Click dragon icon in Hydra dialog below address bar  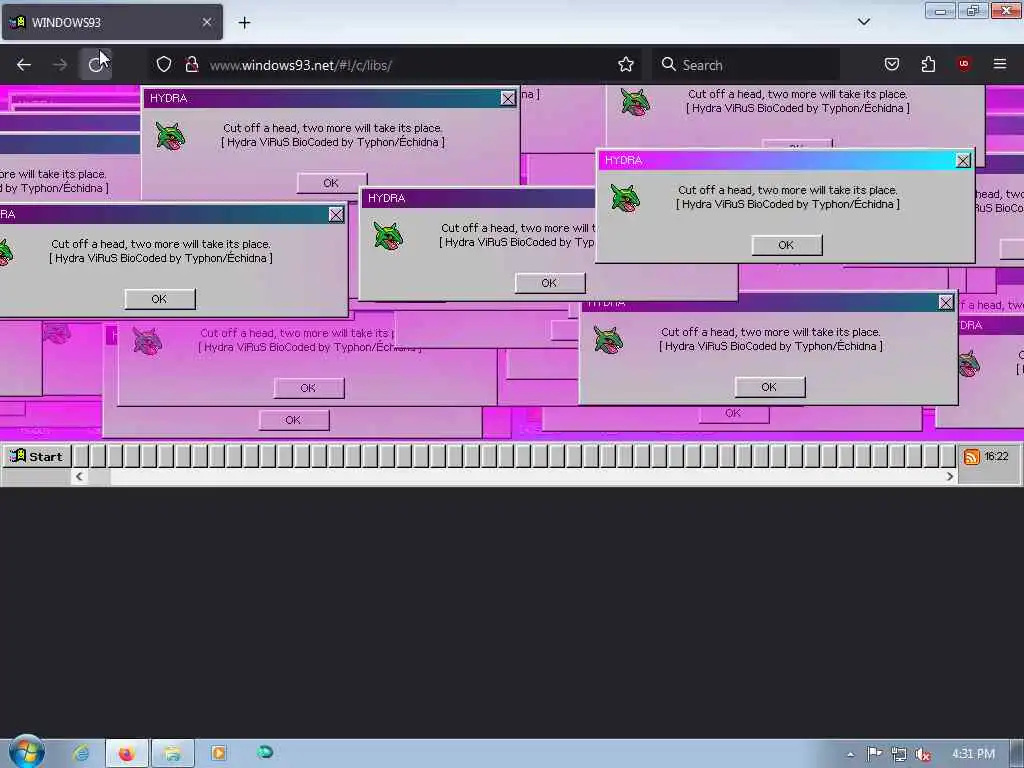170,136
